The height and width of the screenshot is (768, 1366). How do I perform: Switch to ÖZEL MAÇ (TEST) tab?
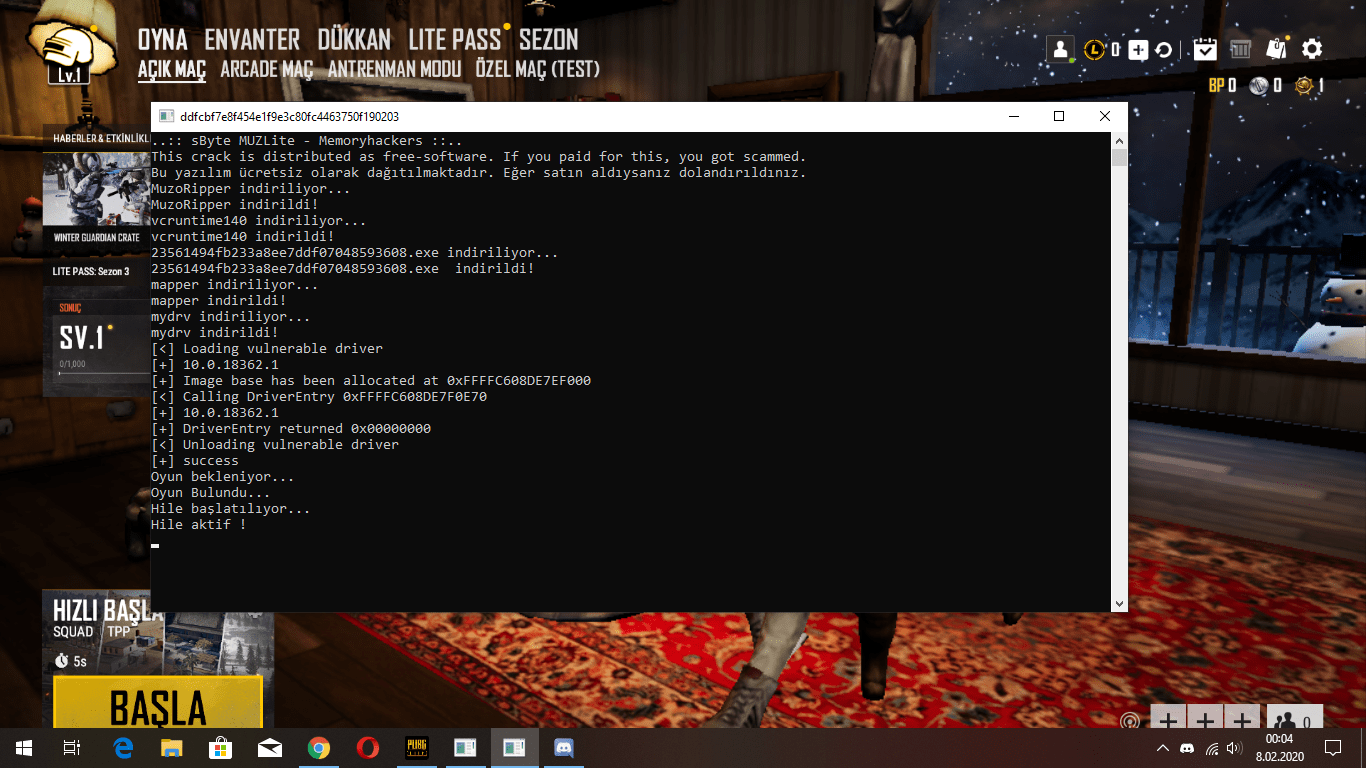coord(537,69)
